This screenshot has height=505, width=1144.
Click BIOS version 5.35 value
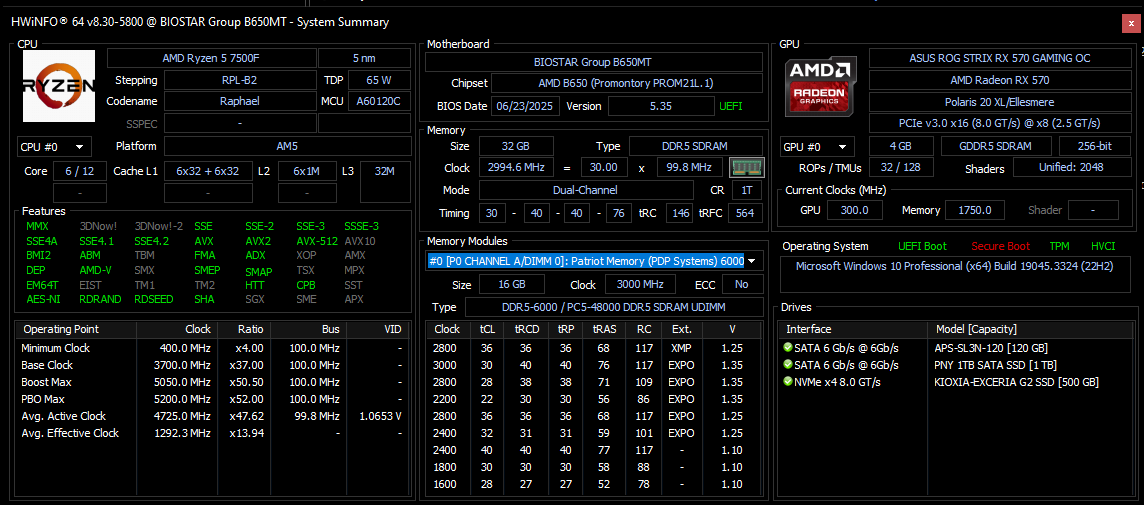pyautogui.click(x=661, y=106)
